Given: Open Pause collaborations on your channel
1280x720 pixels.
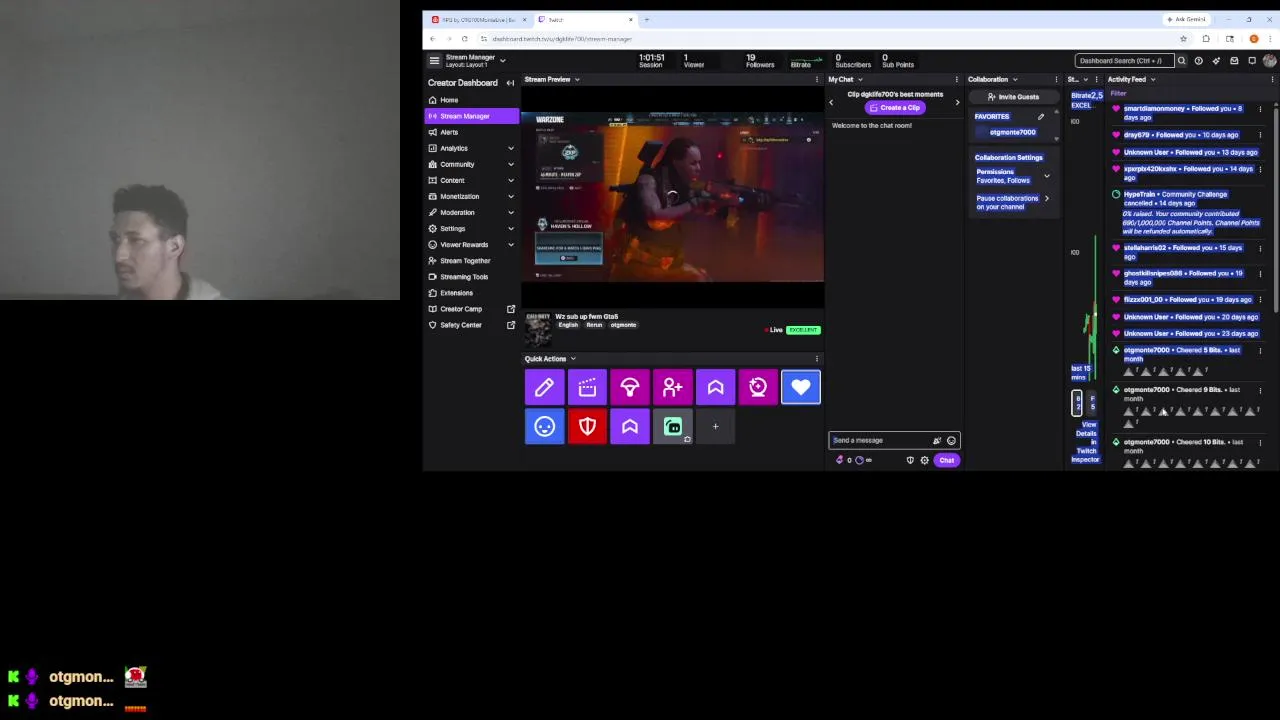Looking at the screenshot, I should click(x=1012, y=202).
